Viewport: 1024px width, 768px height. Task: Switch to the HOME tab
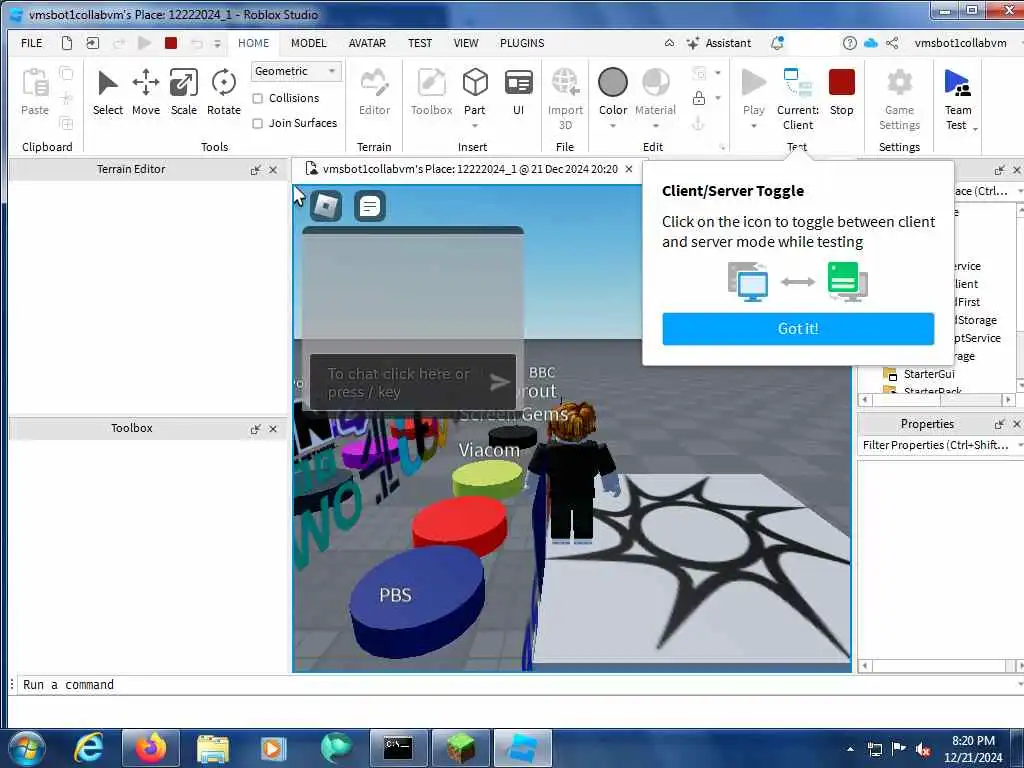tap(253, 43)
